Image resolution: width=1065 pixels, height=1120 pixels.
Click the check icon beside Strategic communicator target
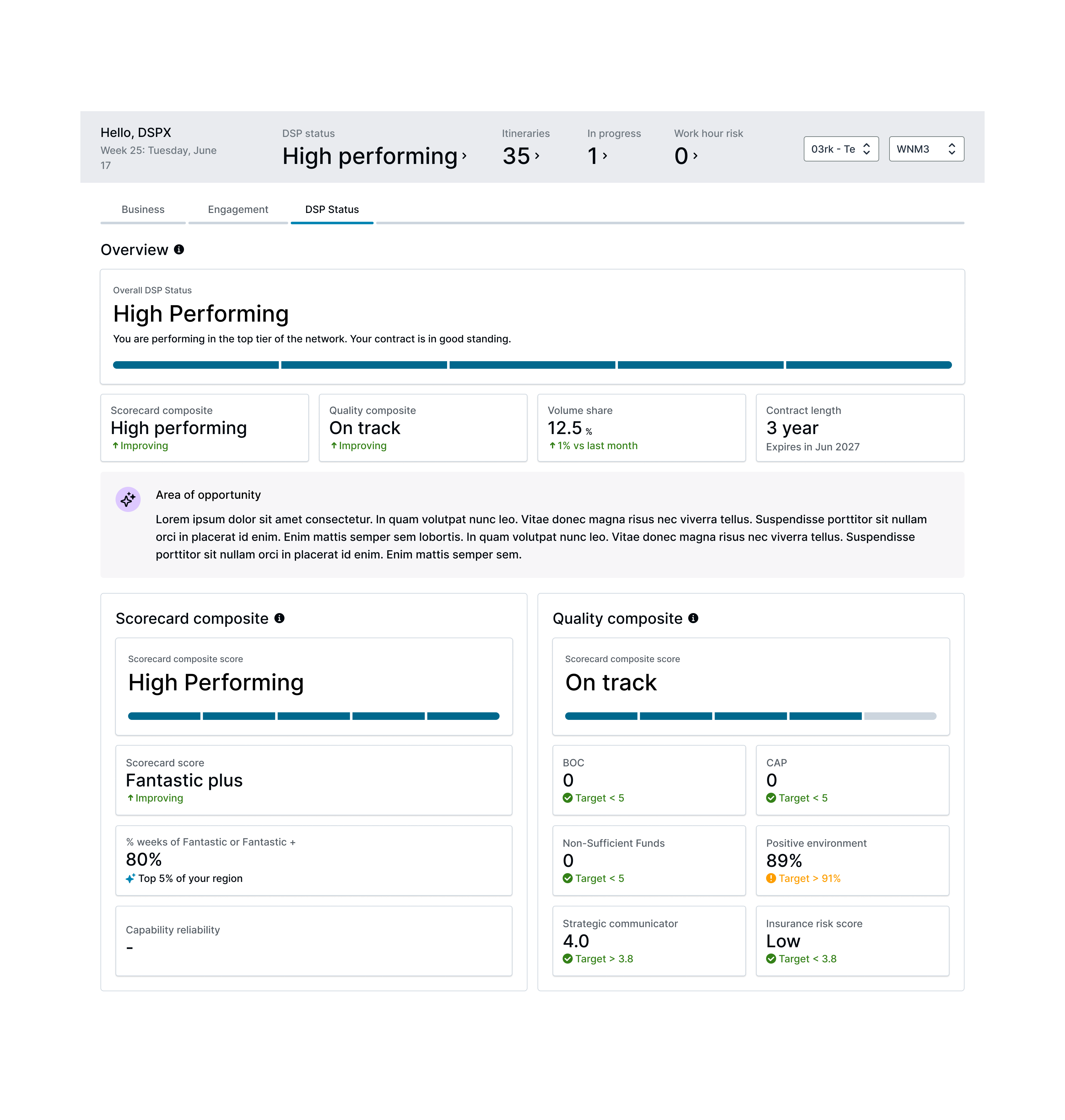(568, 959)
